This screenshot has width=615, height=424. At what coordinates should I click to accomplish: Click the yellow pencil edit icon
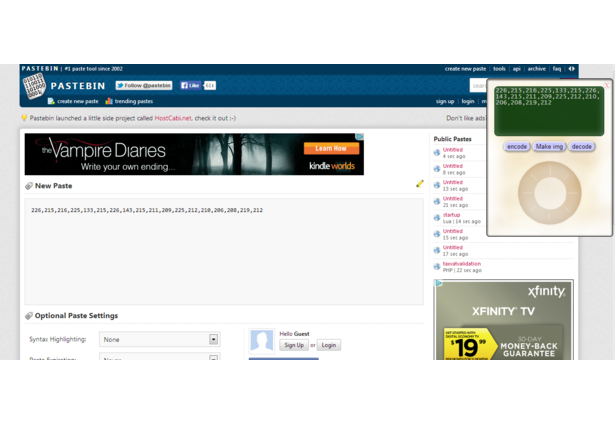click(420, 184)
